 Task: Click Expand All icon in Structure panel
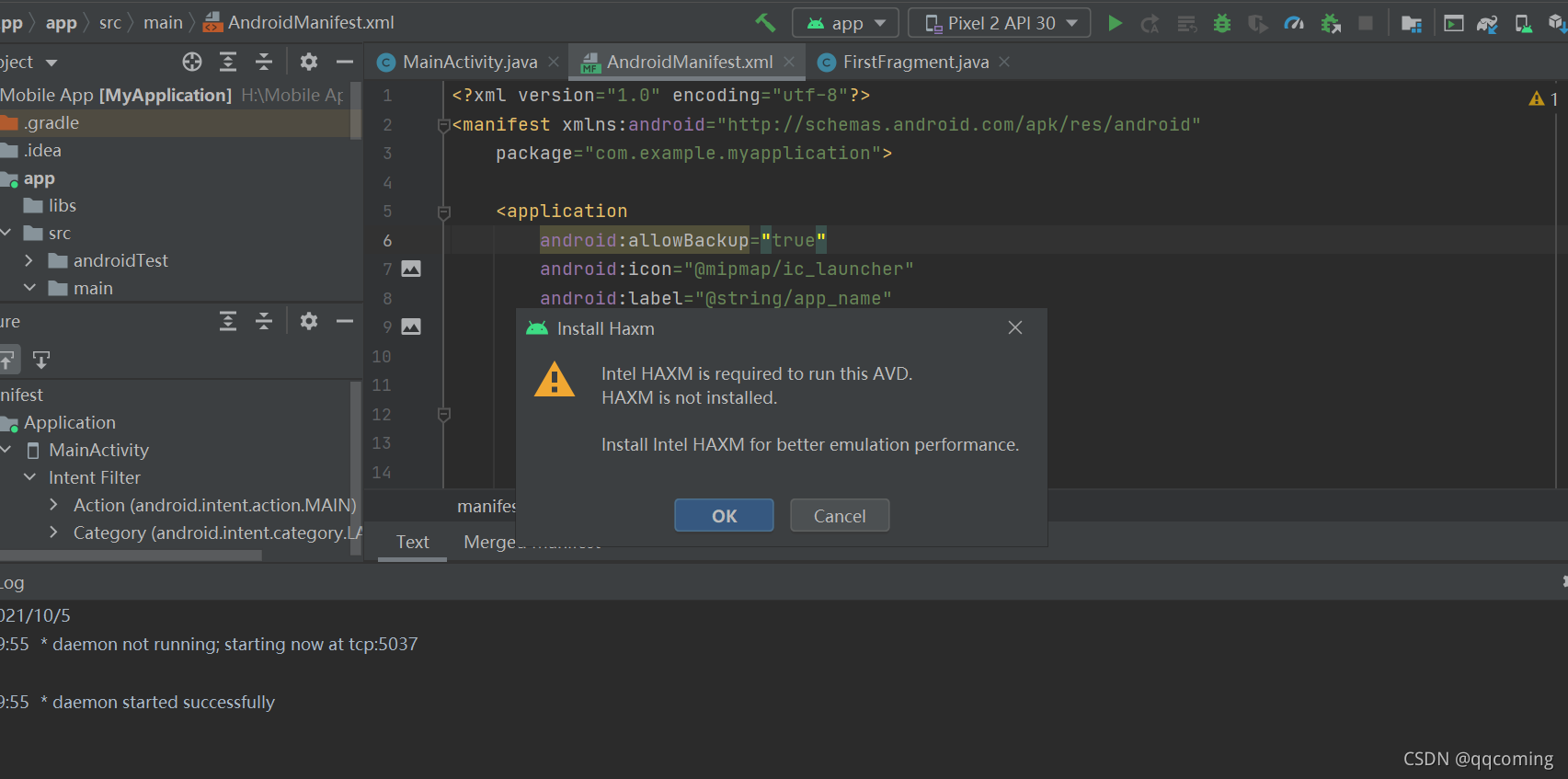point(228,321)
